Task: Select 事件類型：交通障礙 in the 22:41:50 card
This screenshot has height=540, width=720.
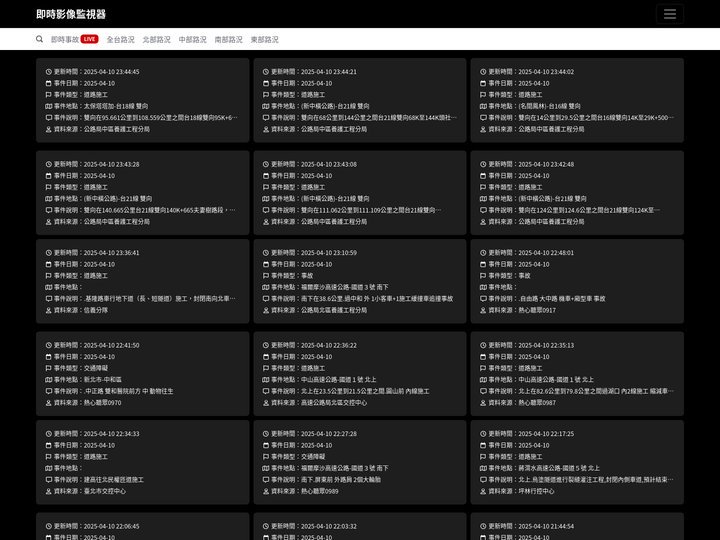Action: click(81, 368)
